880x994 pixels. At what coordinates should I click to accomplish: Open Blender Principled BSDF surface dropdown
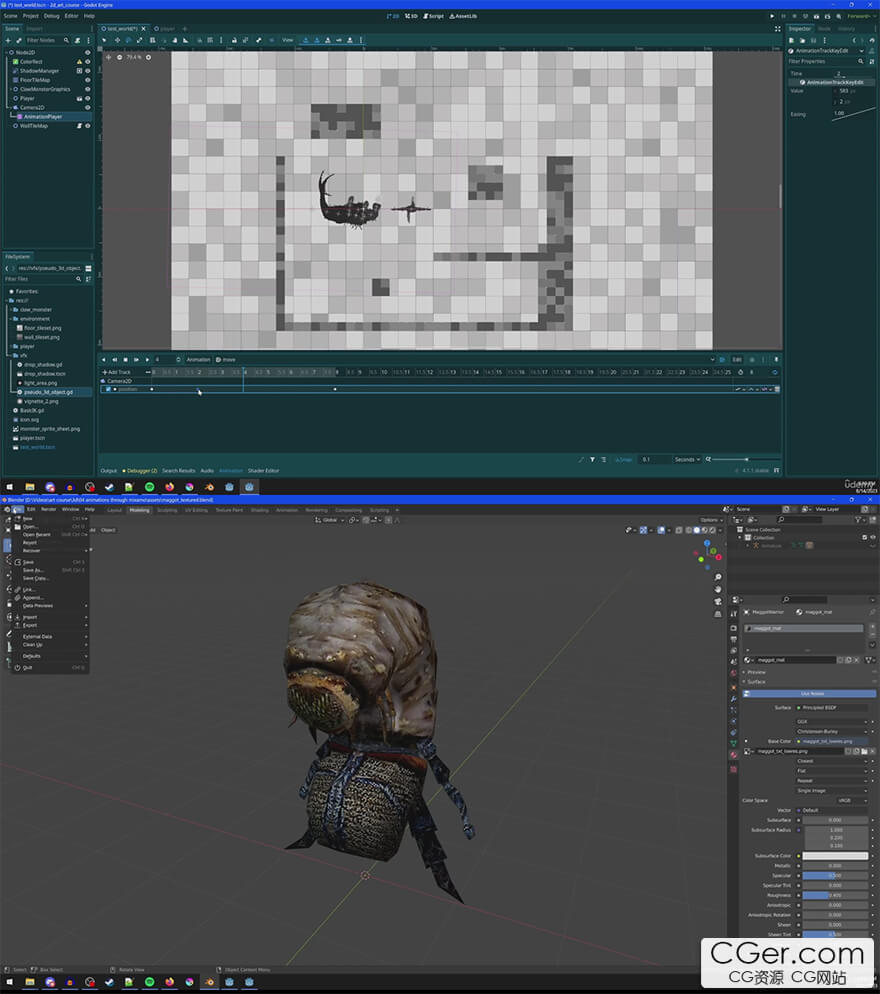pyautogui.click(x=832, y=707)
